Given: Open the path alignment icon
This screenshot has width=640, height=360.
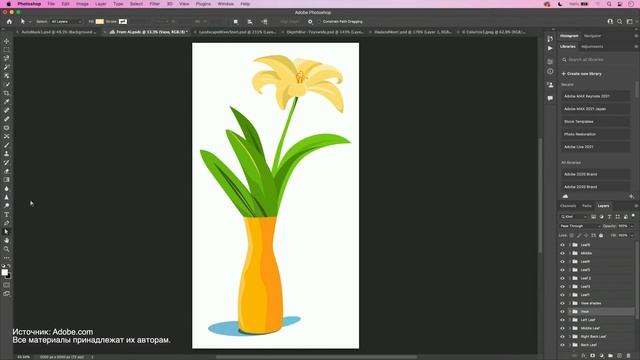Looking at the screenshot, I should click(x=250, y=22).
